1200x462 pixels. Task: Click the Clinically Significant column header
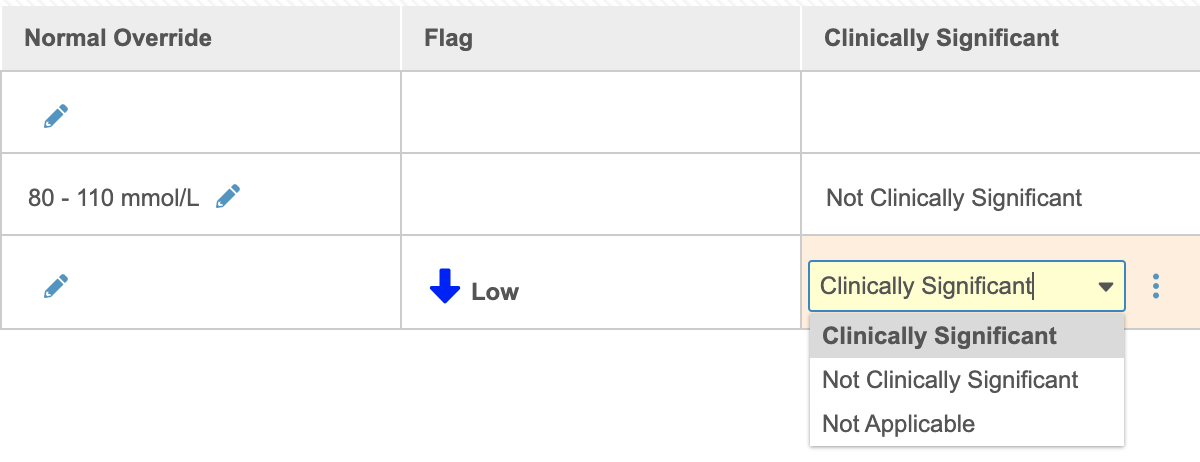[x=941, y=39]
